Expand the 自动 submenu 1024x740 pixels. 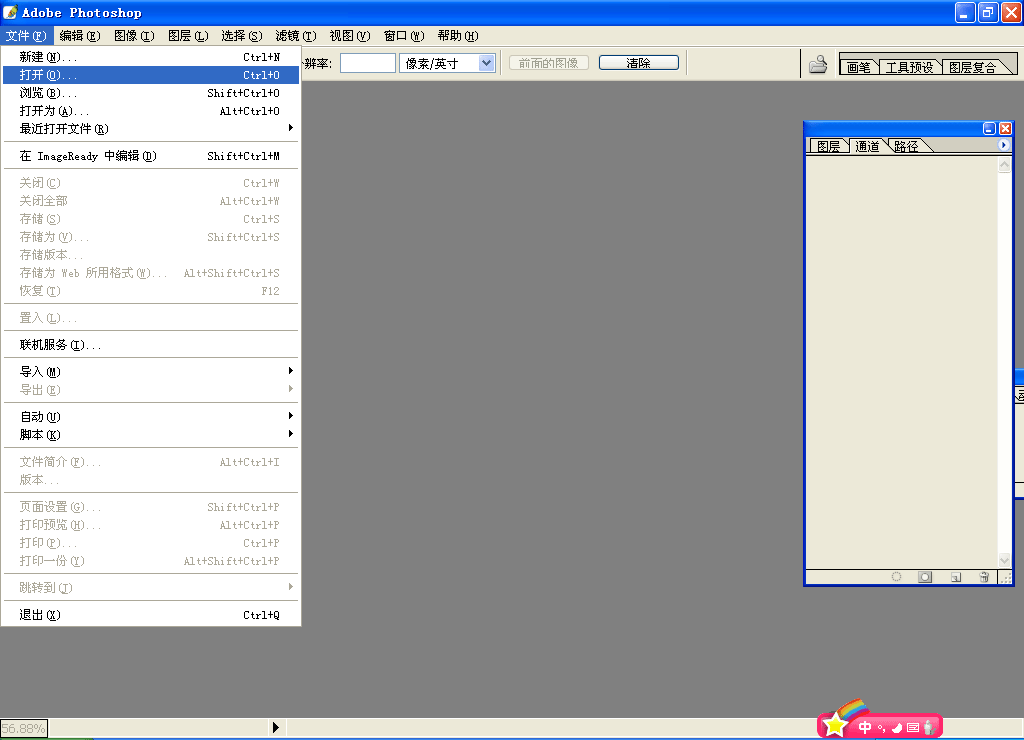click(151, 417)
